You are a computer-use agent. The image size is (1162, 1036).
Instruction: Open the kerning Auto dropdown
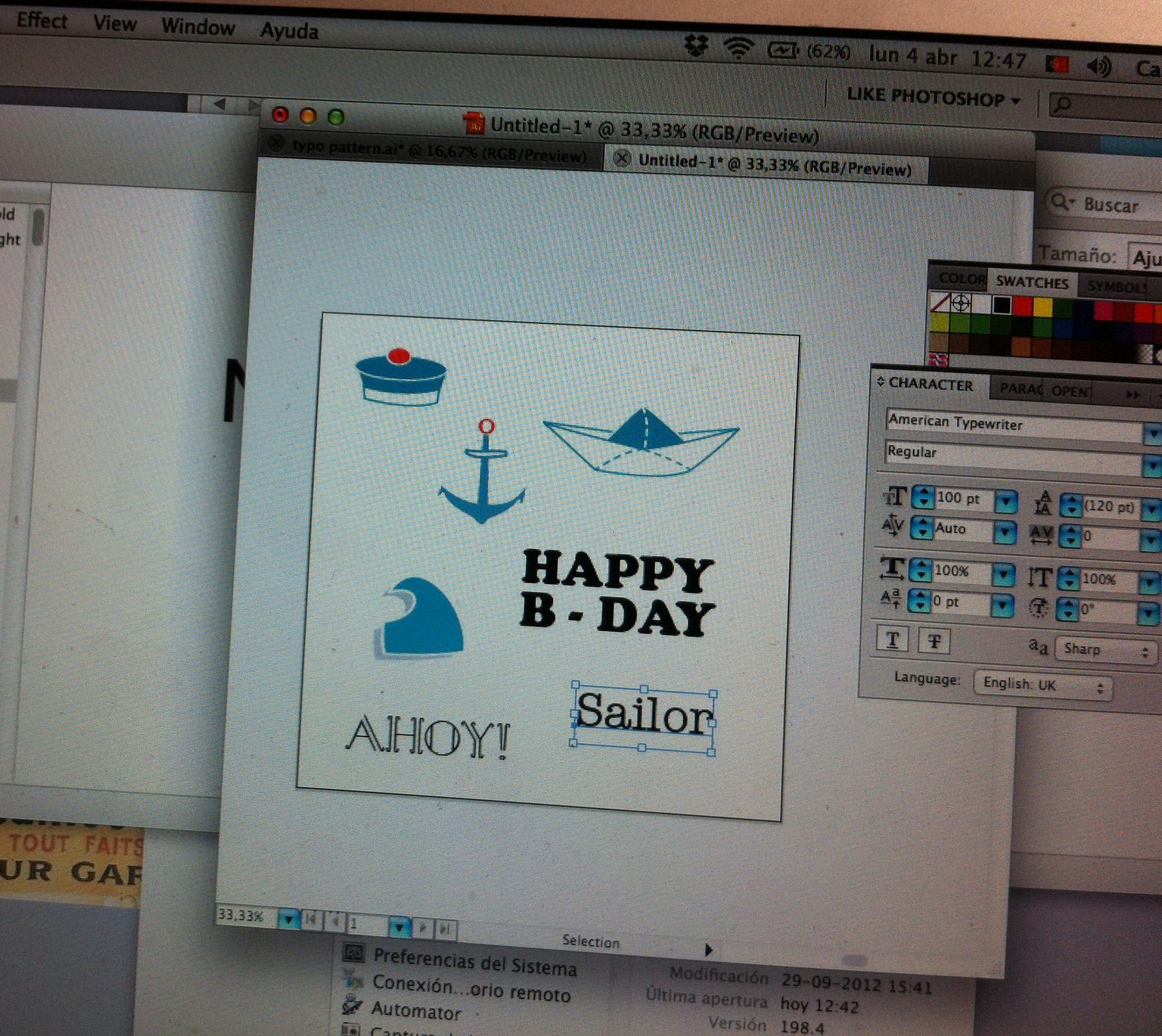(1005, 532)
